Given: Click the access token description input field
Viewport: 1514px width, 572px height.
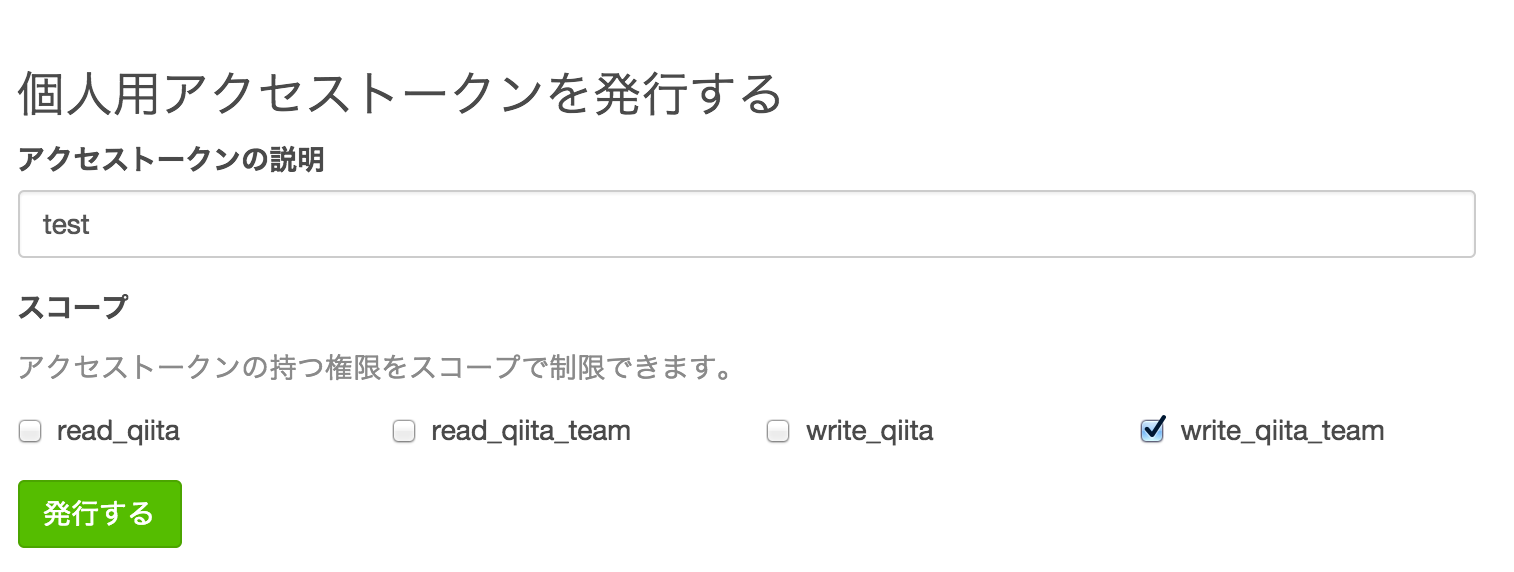Looking at the screenshot, I should [746, 224].
